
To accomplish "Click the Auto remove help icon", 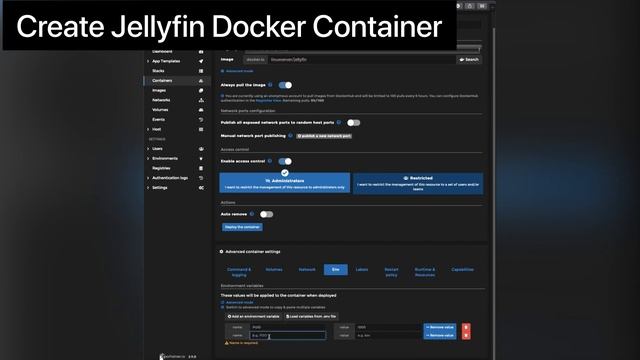I will click(252, 214).
